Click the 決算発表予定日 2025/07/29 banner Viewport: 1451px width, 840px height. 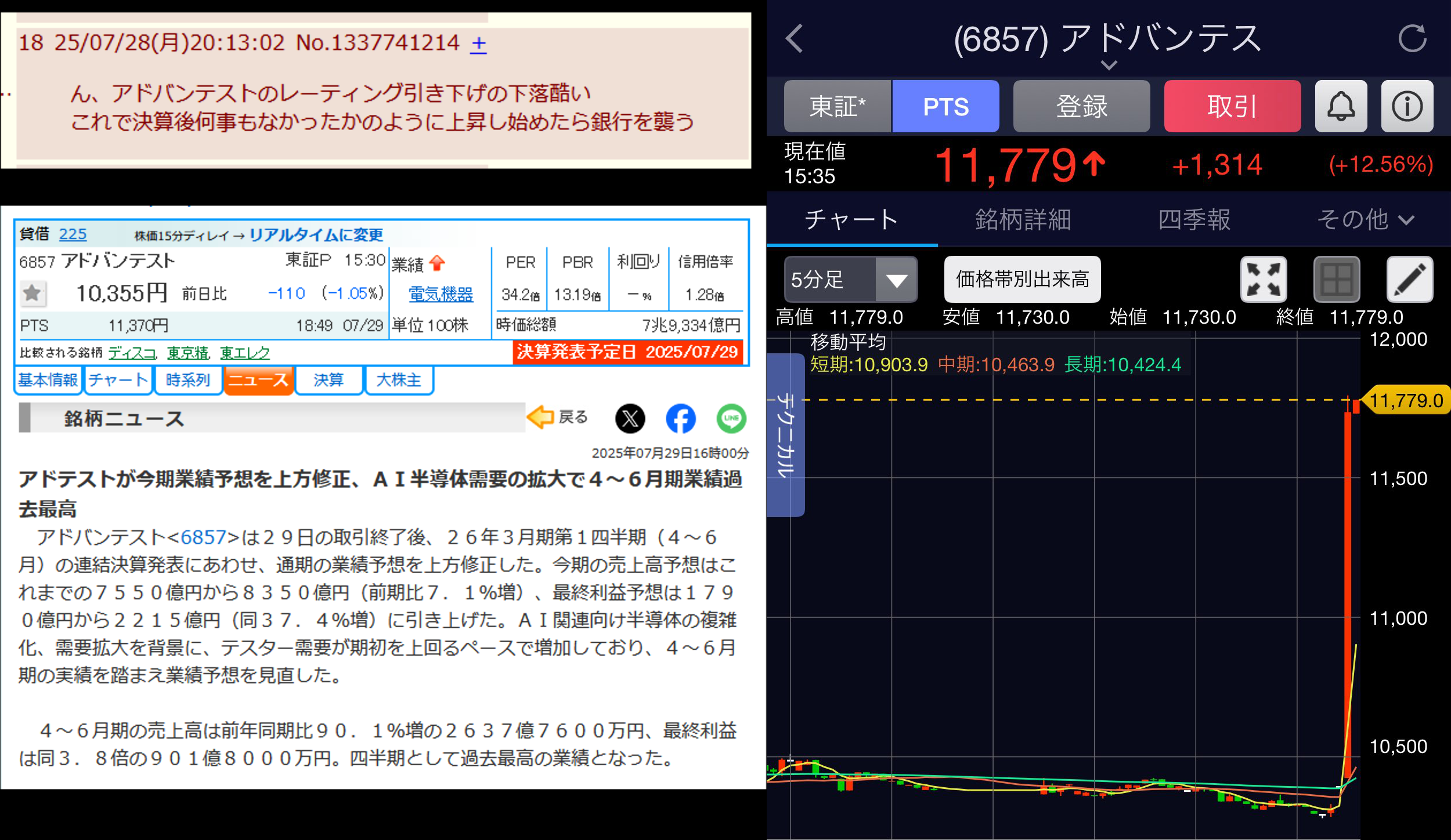click(x=627, y=352)
